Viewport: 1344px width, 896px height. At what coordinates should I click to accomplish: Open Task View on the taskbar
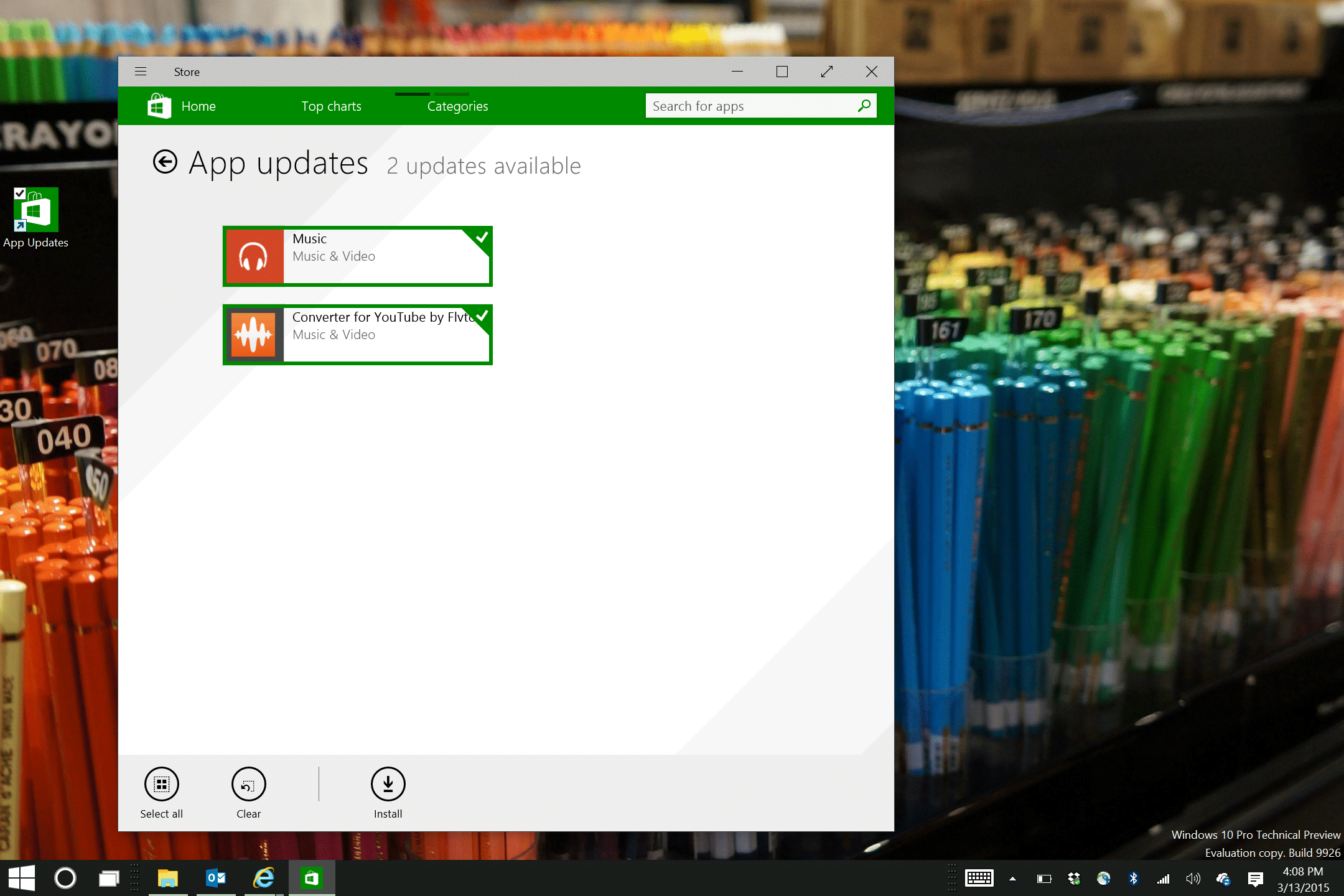coord(109,879)
